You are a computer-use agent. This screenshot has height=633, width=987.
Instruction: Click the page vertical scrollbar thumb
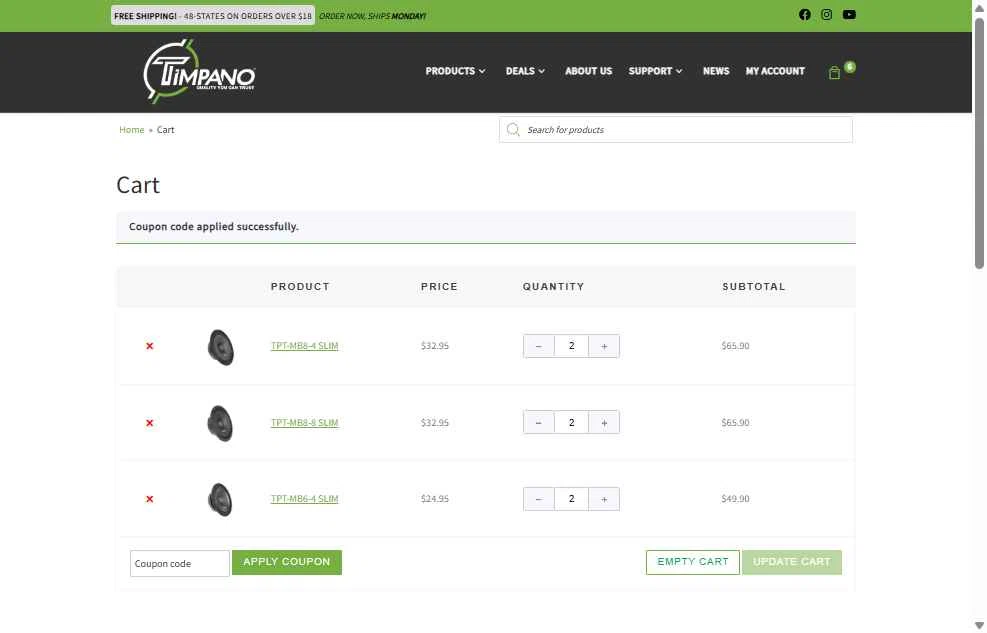point(979,143)
